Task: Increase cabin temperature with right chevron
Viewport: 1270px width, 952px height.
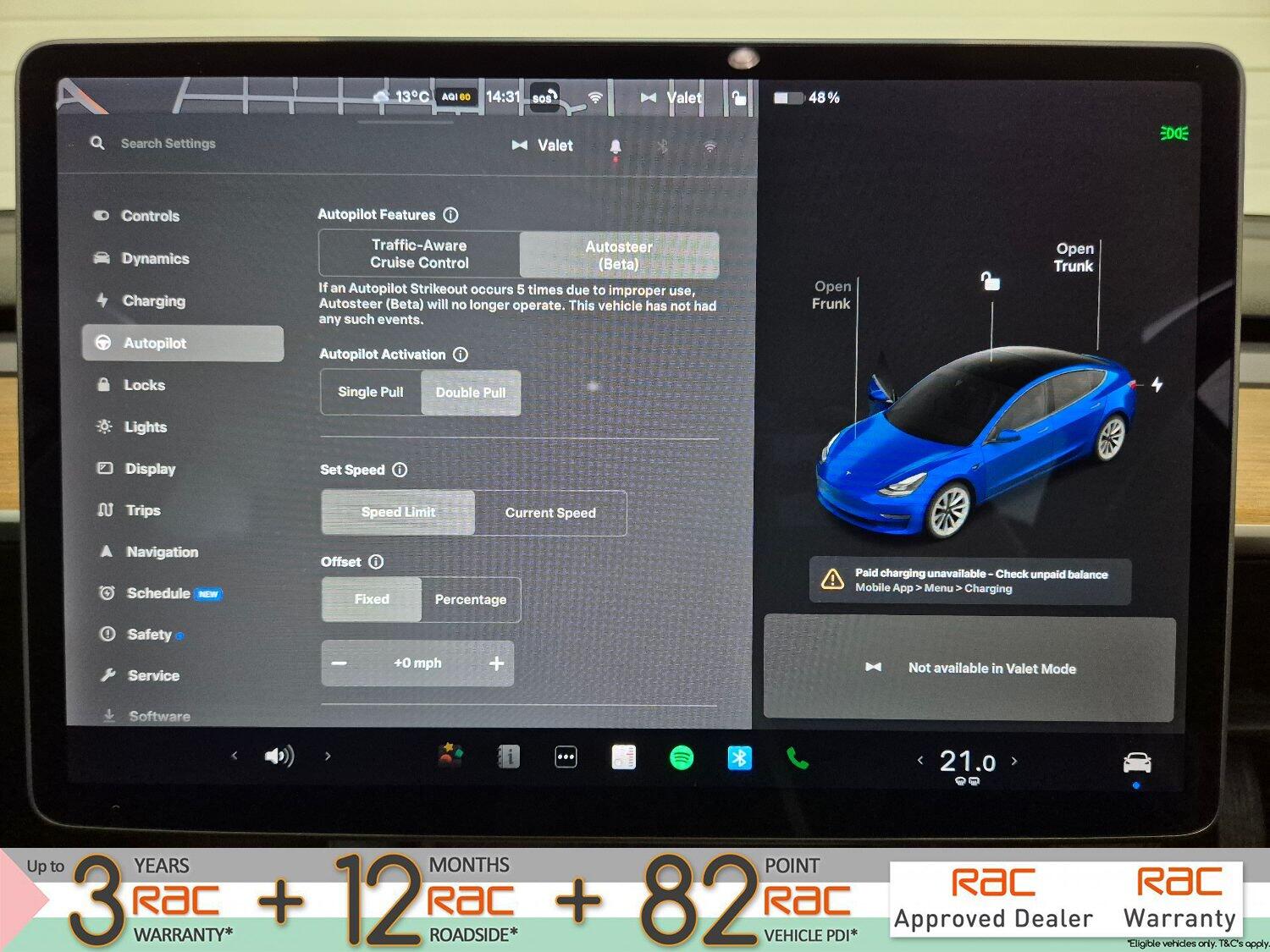Action: [x=1014, y=761]
